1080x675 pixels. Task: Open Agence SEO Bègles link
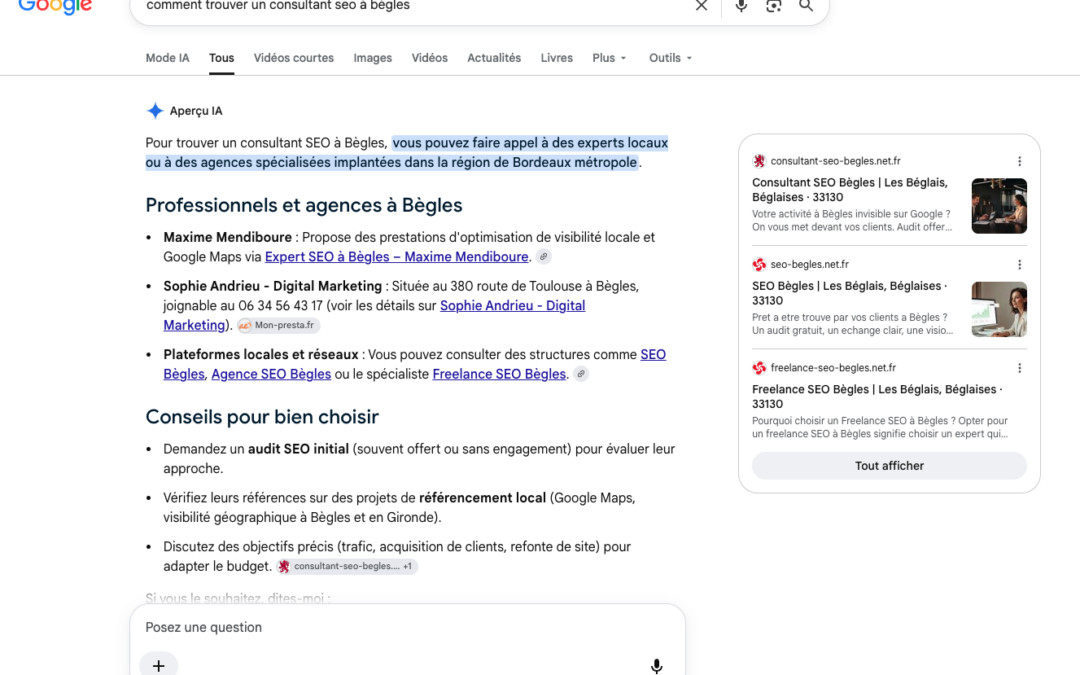coord(271,374)
